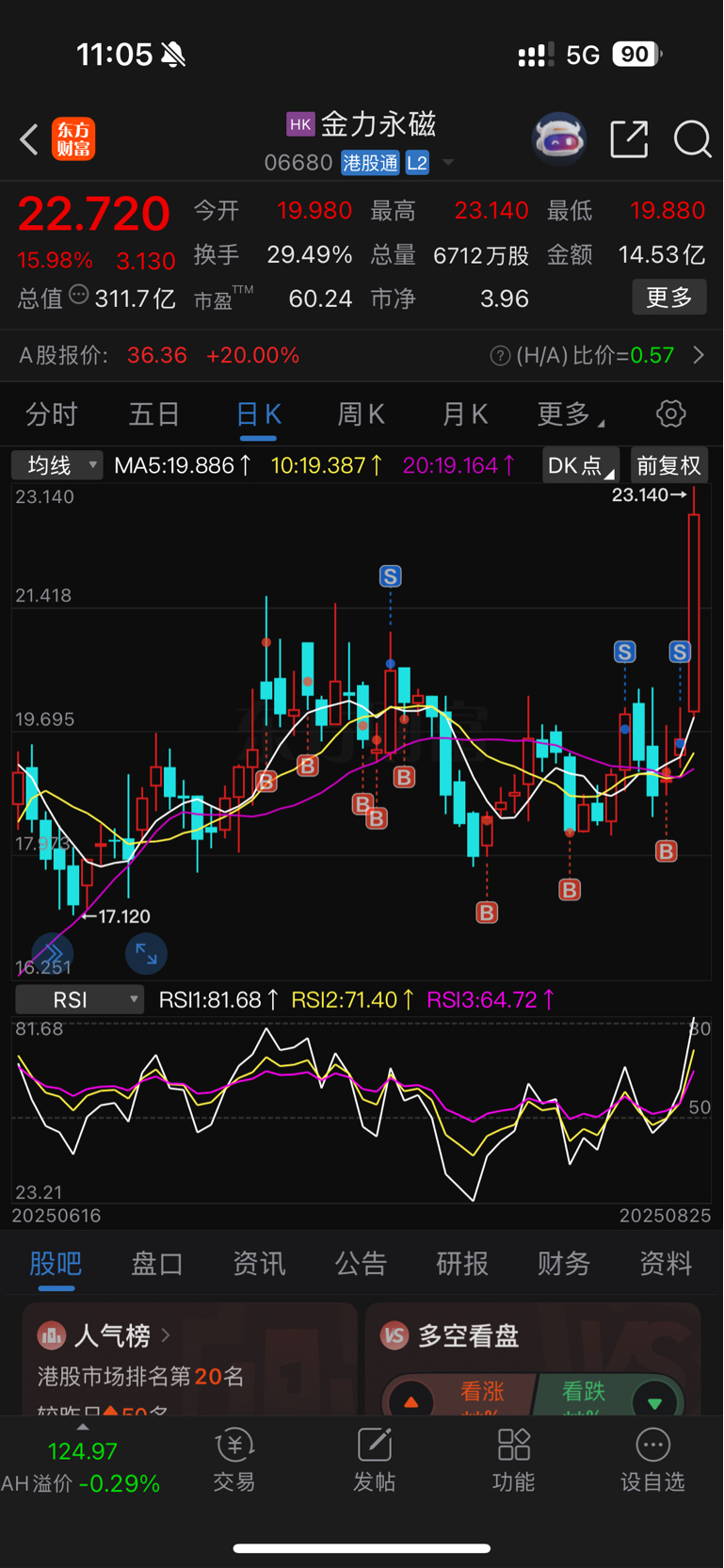Open the DK点 dropdown

pos(581,465)
